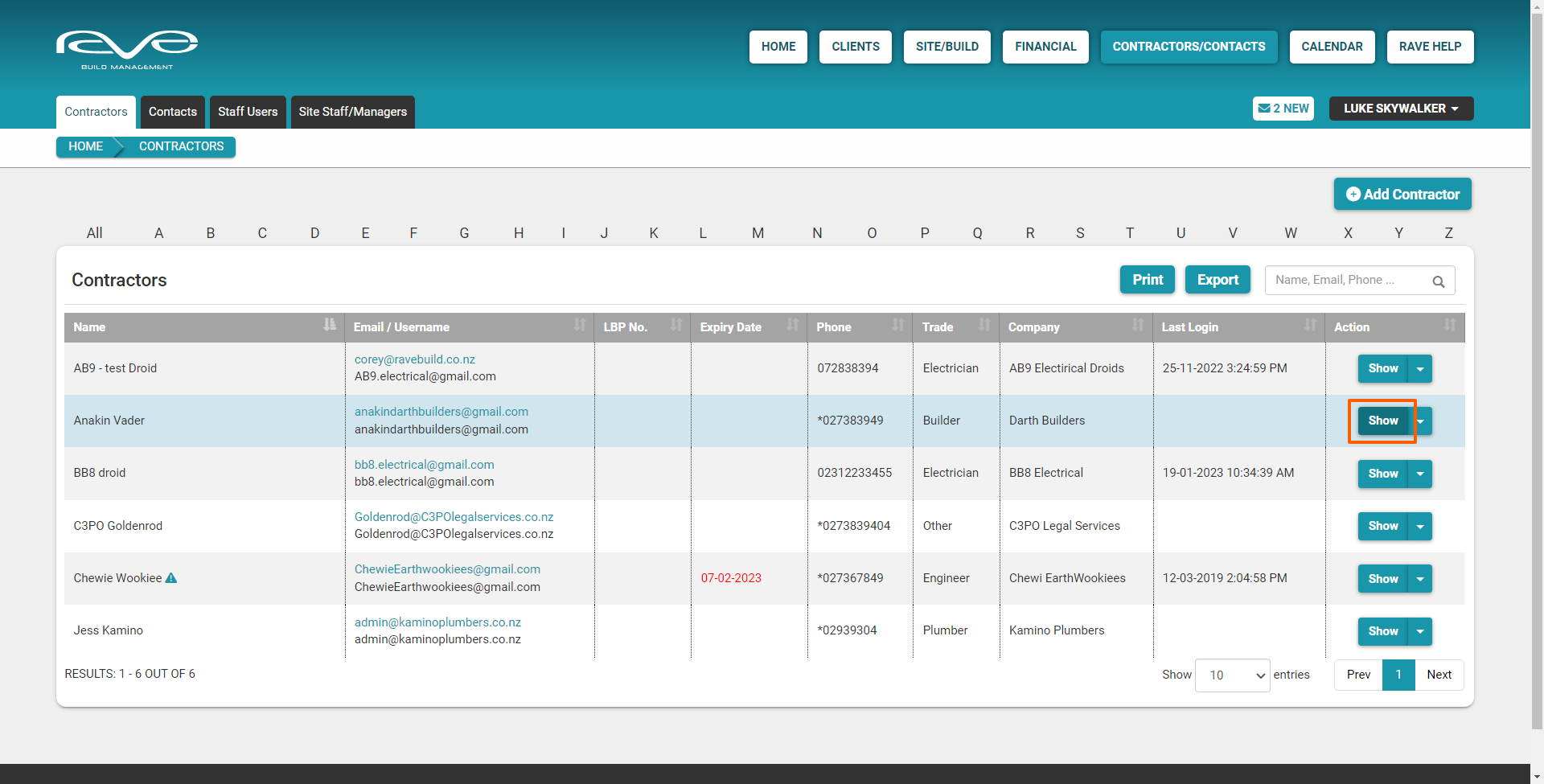
Task: Expand Show dropdown arrow for BB8 droid
Action: tap(1421, 474)
